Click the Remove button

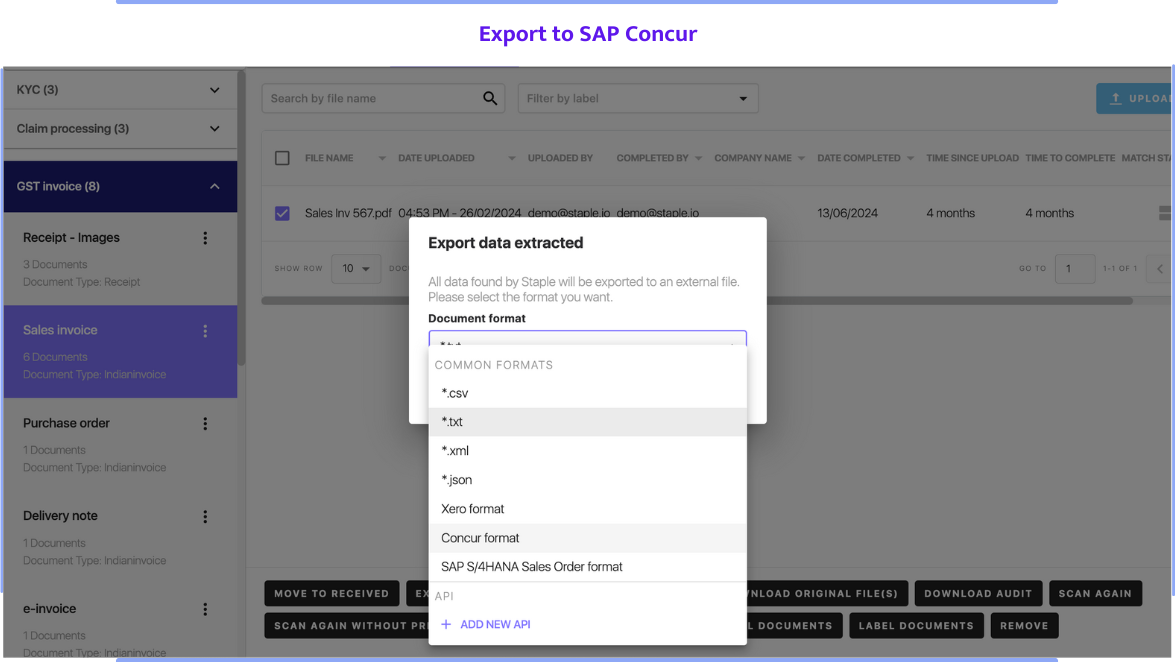[x=1024, y=625]
